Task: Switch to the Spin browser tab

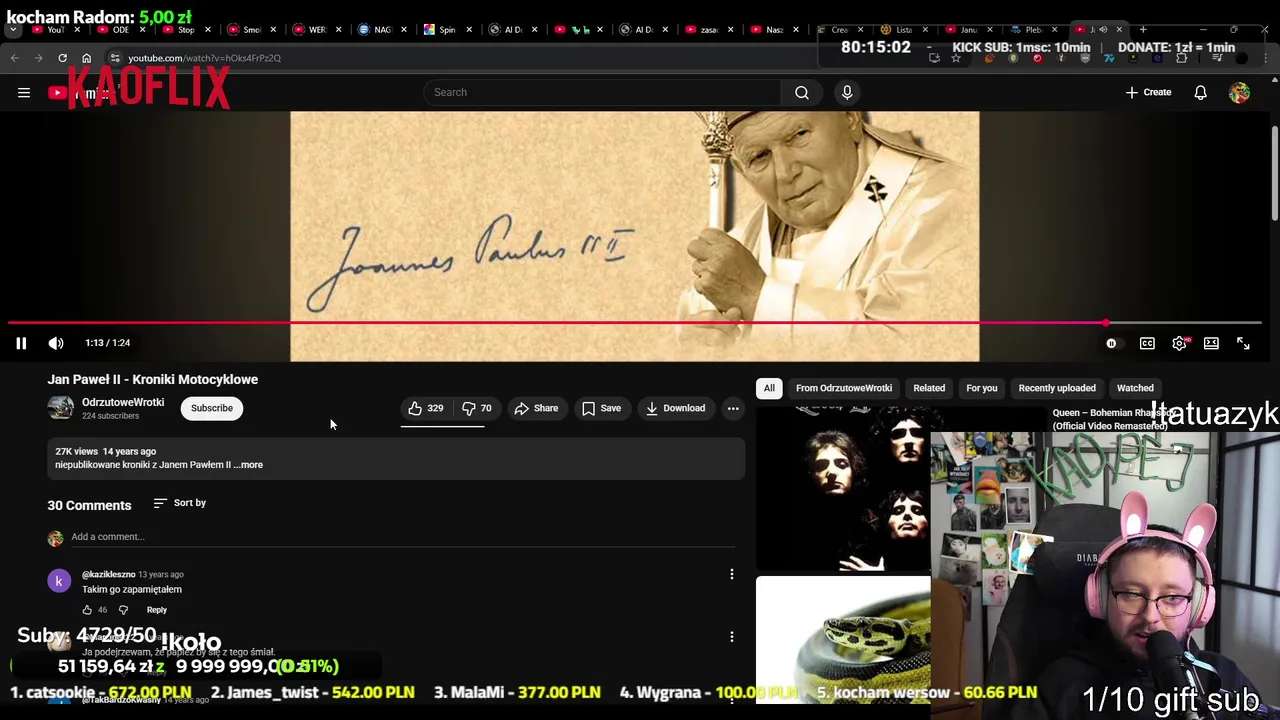Action: (x=446, y=30)
